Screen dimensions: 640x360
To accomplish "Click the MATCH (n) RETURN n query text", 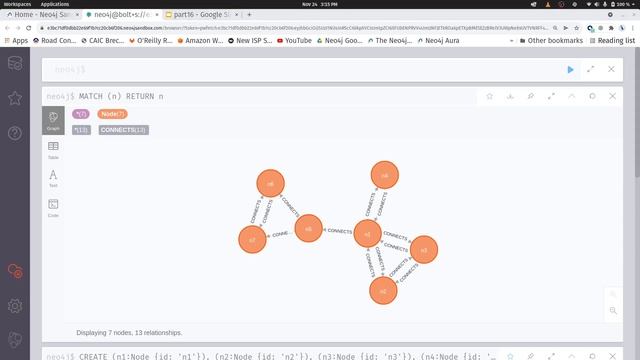I will 121,96.
